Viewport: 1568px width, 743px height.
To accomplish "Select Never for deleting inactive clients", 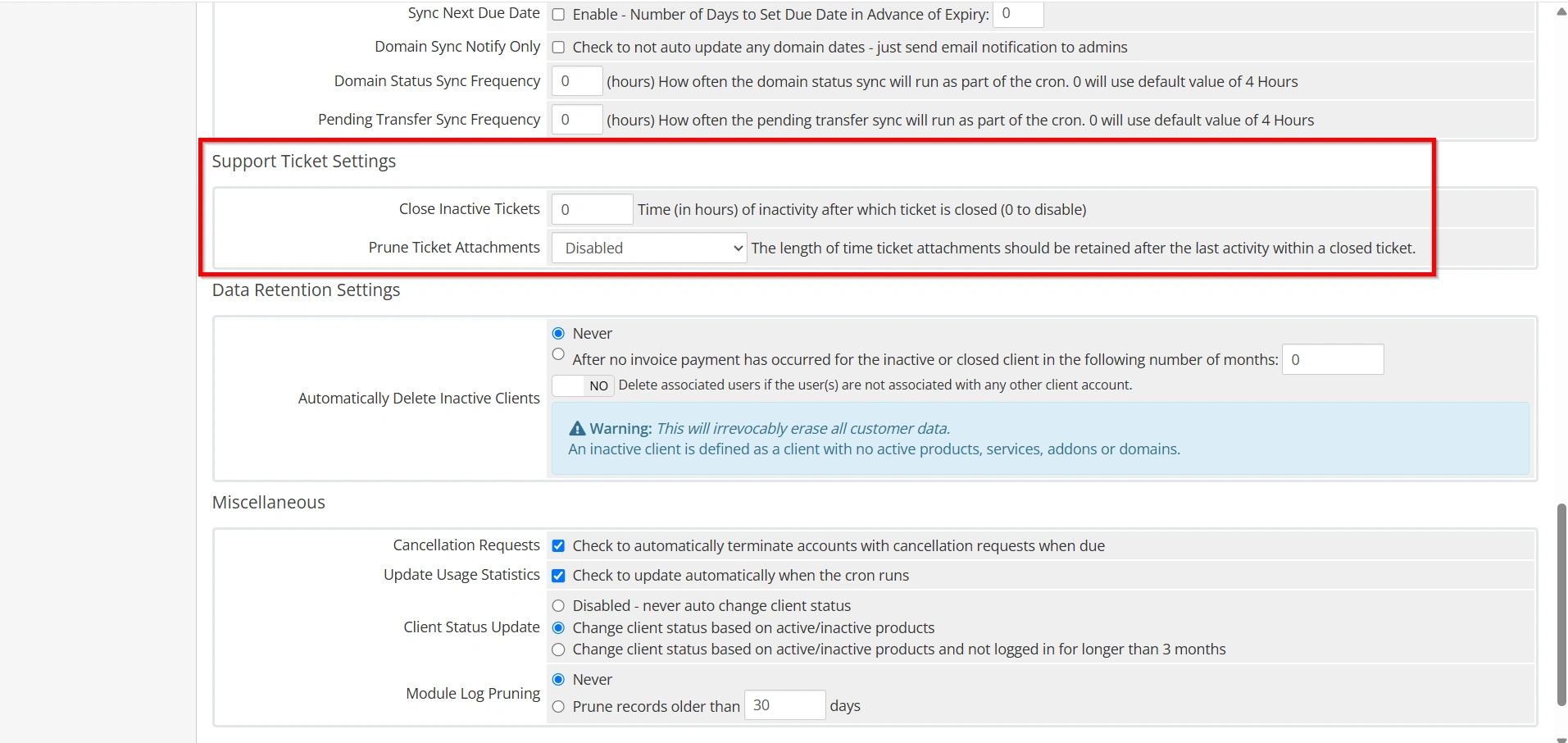I will [x=558, y=333].
